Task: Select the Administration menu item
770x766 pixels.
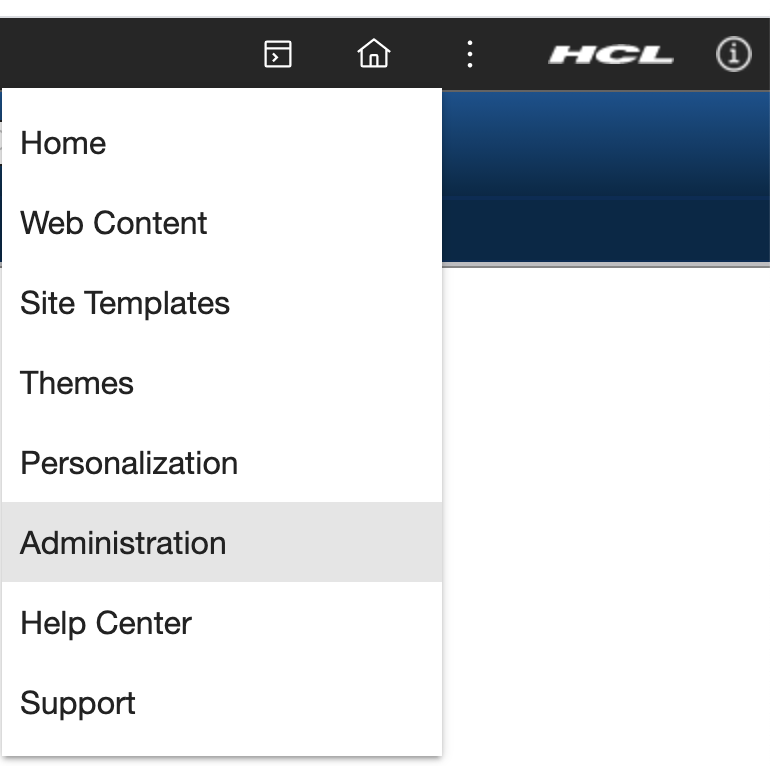Action: tap(123, 543)
